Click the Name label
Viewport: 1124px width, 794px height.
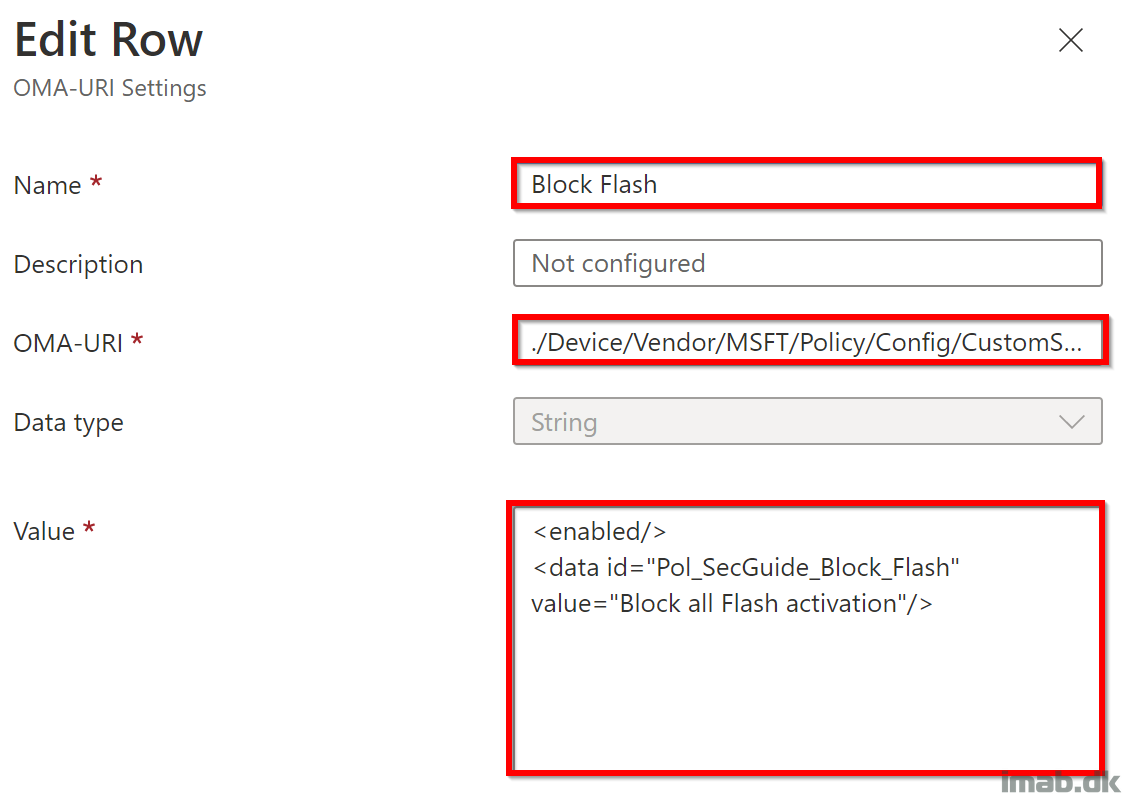(47, 186)
